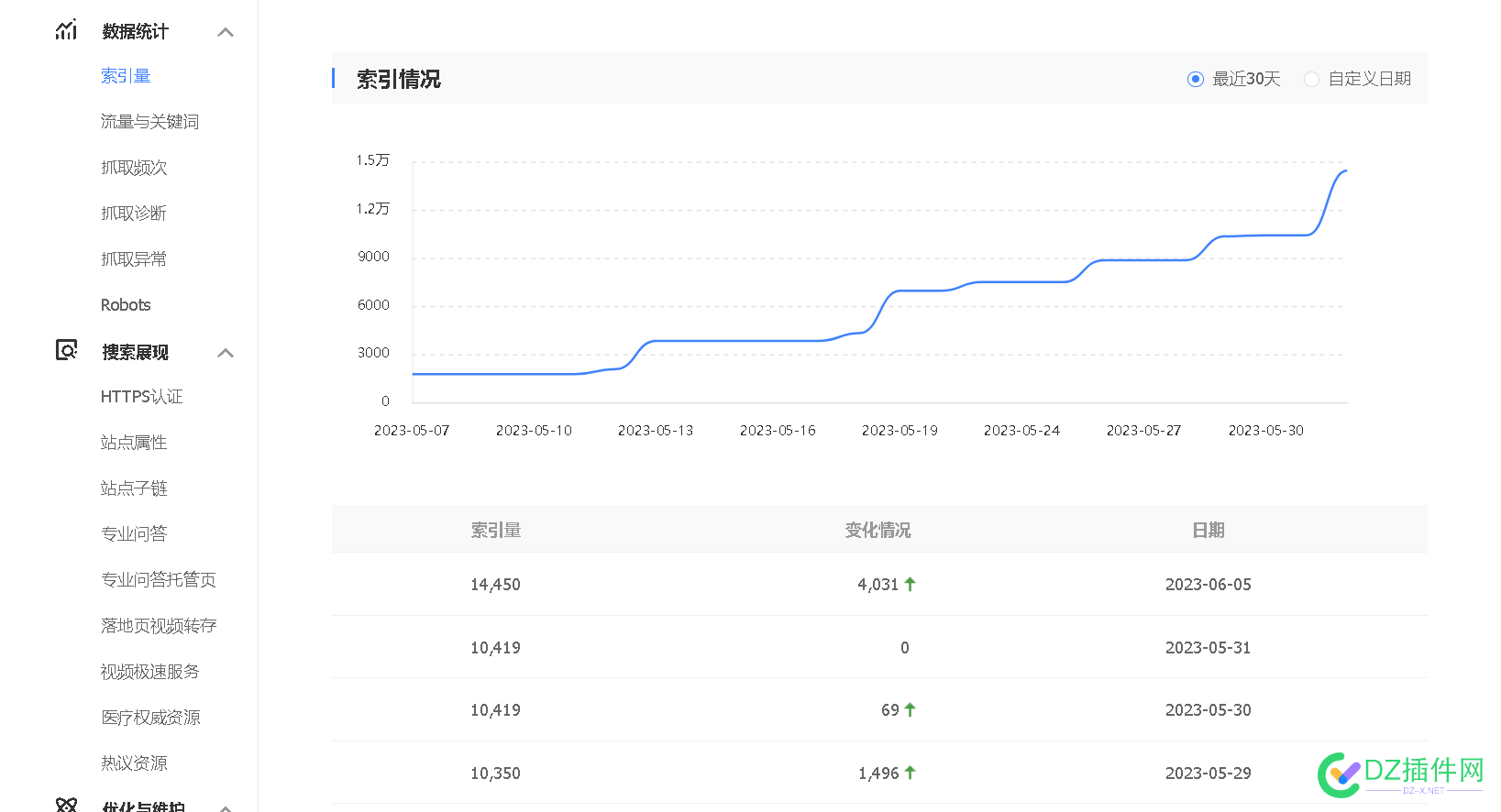Open 医疗权威资源 sidebar entry
This screenshot has width=1501, height=812.
tap(150, 717)
